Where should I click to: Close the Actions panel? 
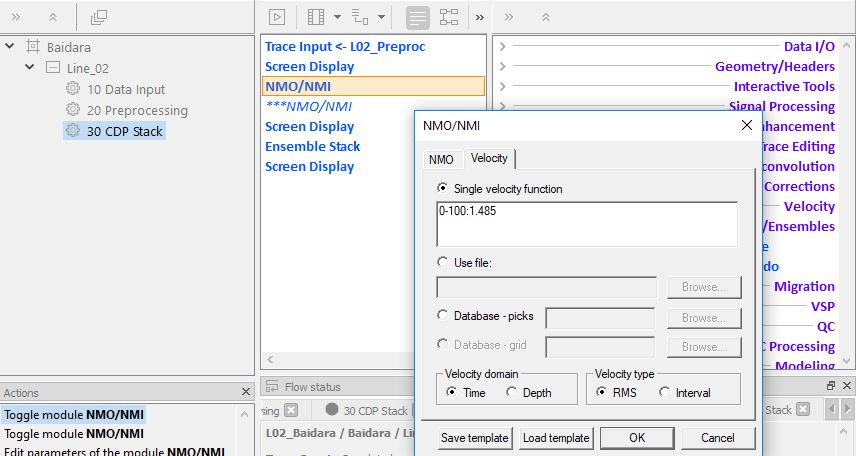[x=246, y=392]
